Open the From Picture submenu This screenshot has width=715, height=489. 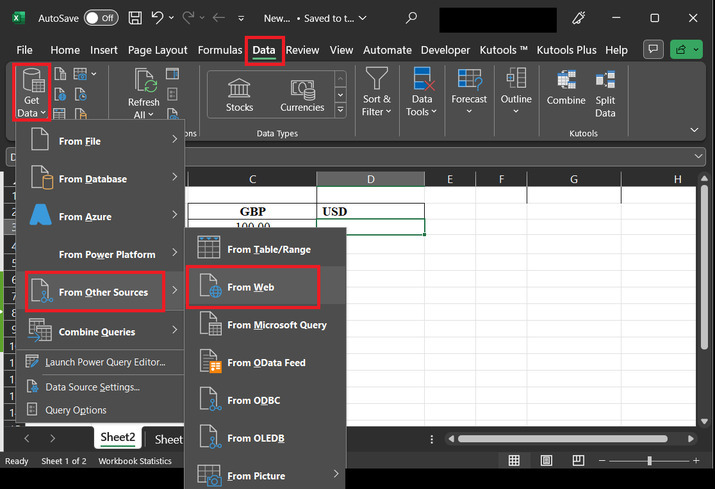pos(265,475)
